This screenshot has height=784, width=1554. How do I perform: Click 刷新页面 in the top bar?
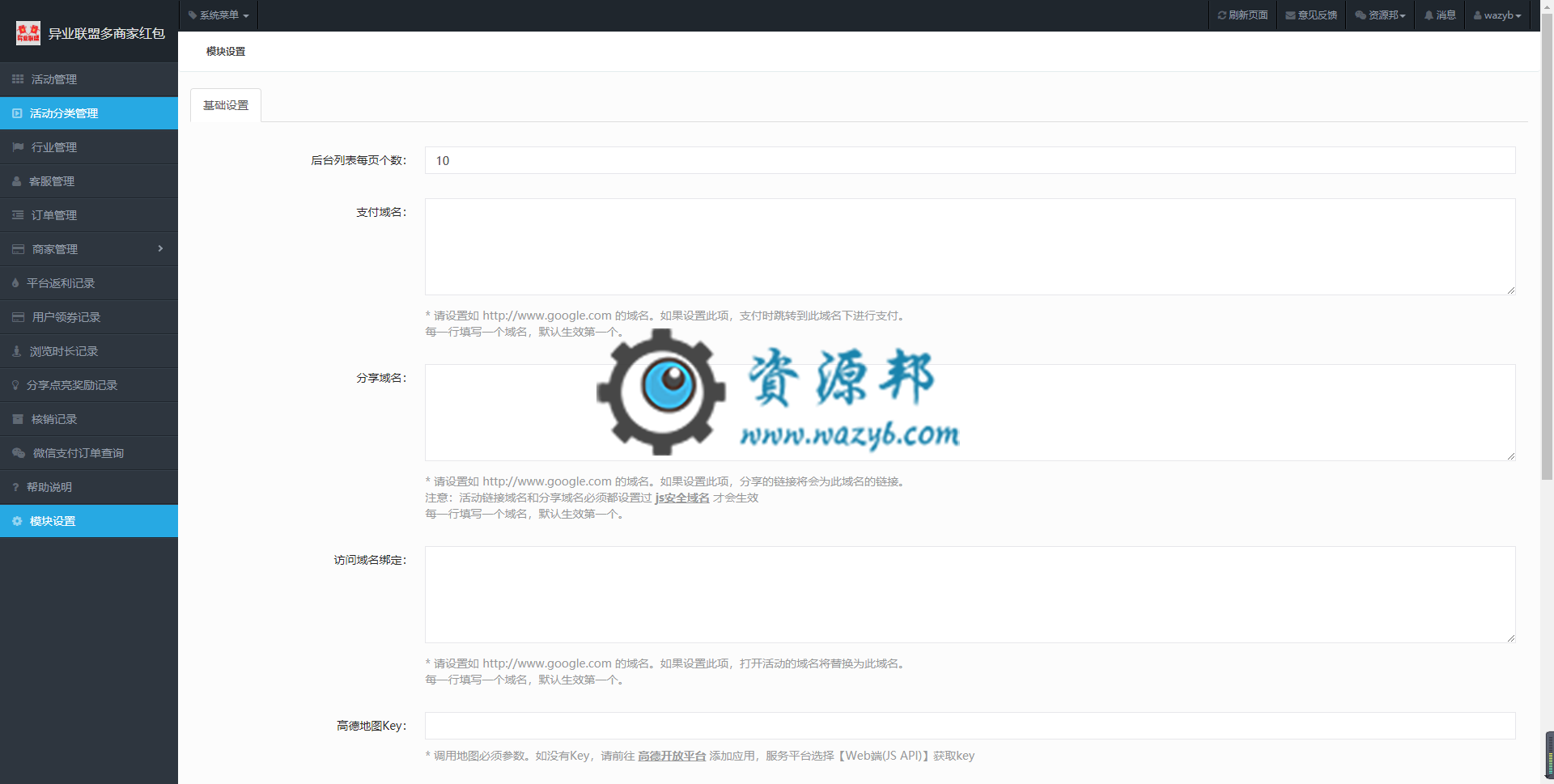click(x=1243, y=15)
